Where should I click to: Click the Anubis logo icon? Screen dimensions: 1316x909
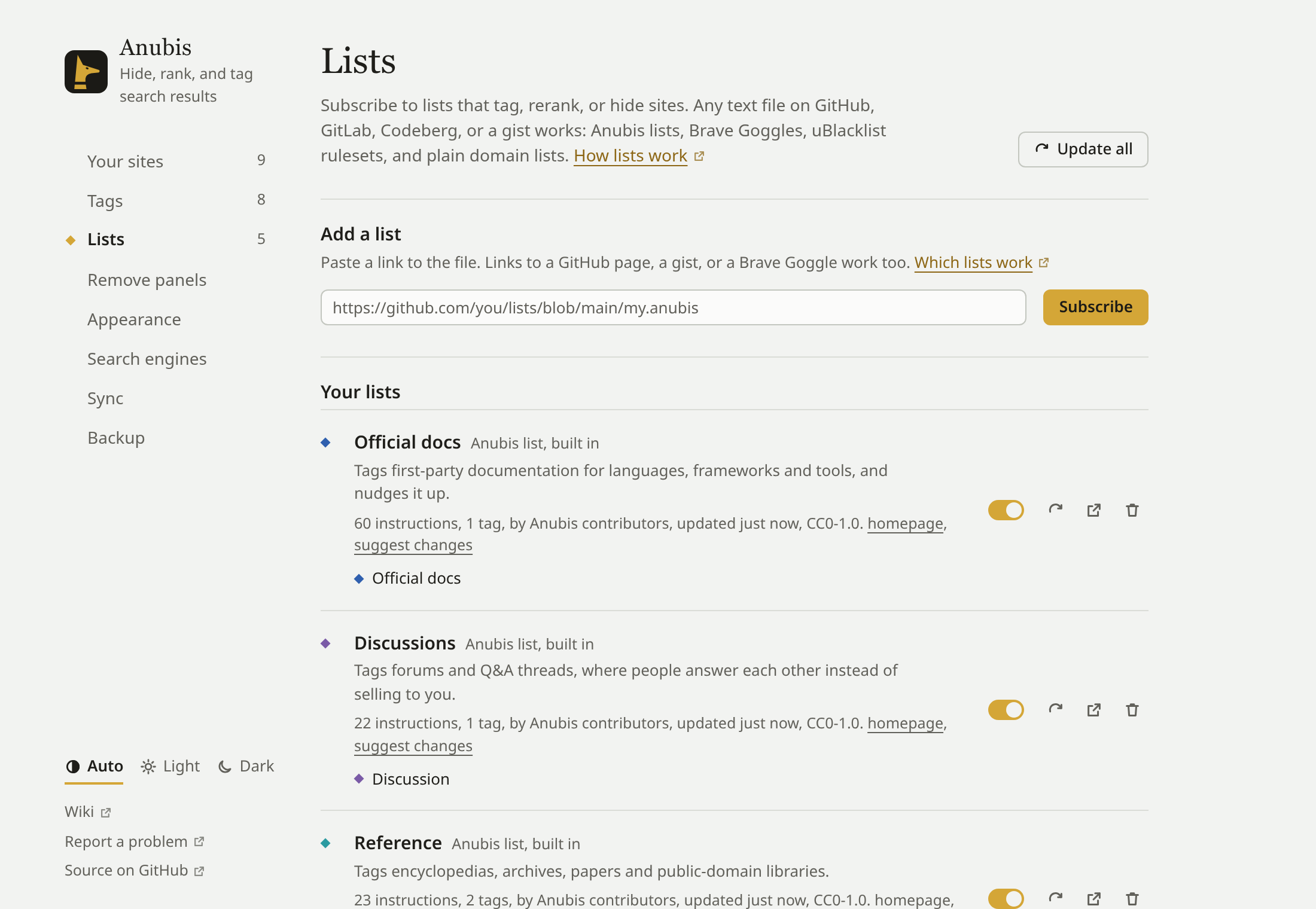86,72
